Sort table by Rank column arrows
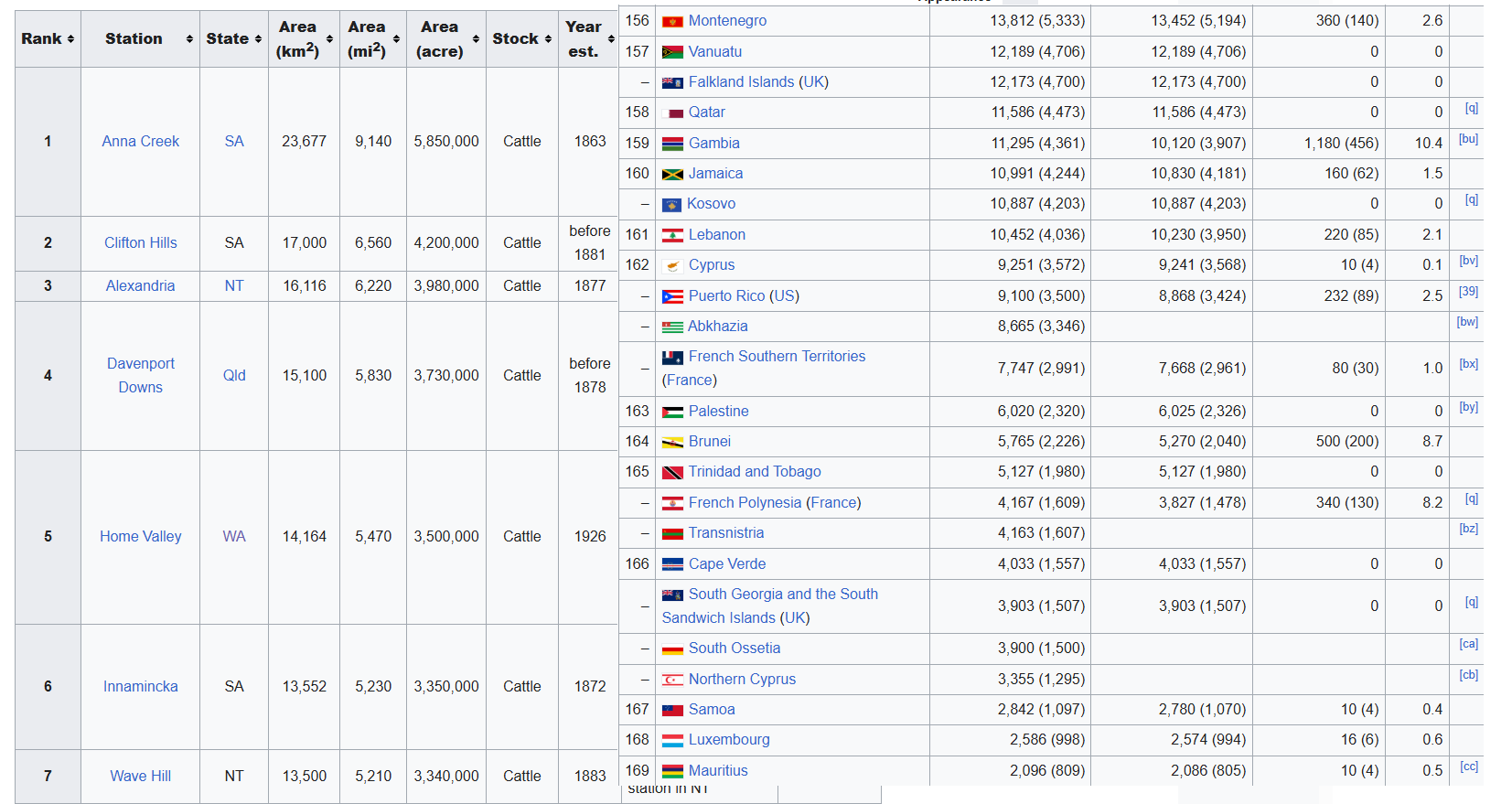 70,39
